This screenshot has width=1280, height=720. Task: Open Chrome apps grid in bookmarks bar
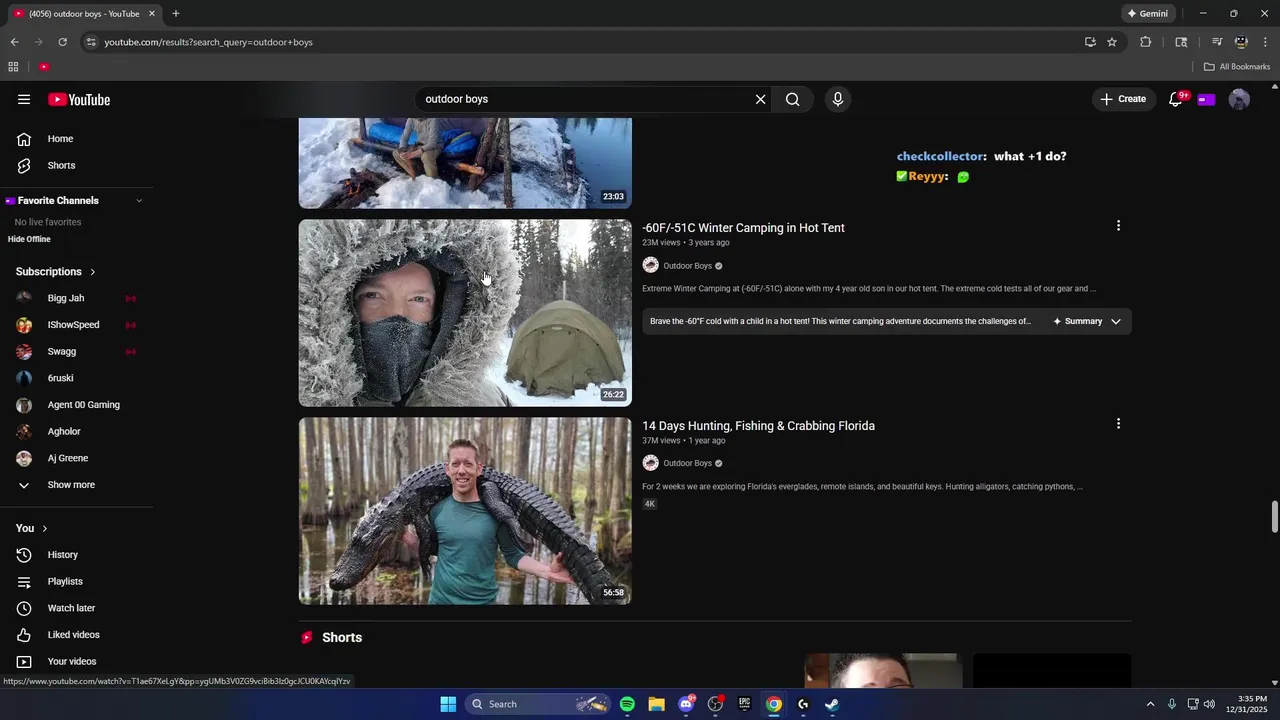pyautogui.click(x=13, y=67)
